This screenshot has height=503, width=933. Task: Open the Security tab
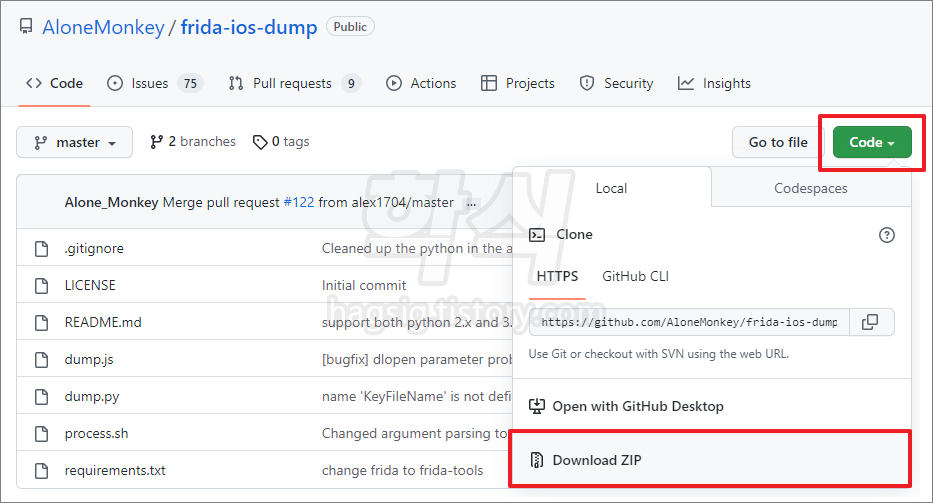616,83
